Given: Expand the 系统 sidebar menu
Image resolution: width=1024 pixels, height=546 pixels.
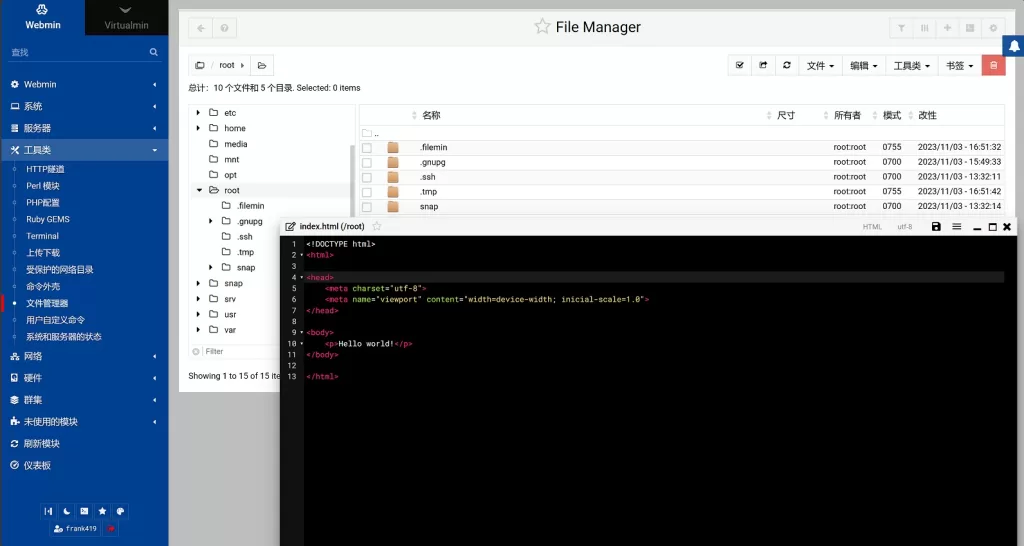Looking at the screenshot, I should point(84,106).
